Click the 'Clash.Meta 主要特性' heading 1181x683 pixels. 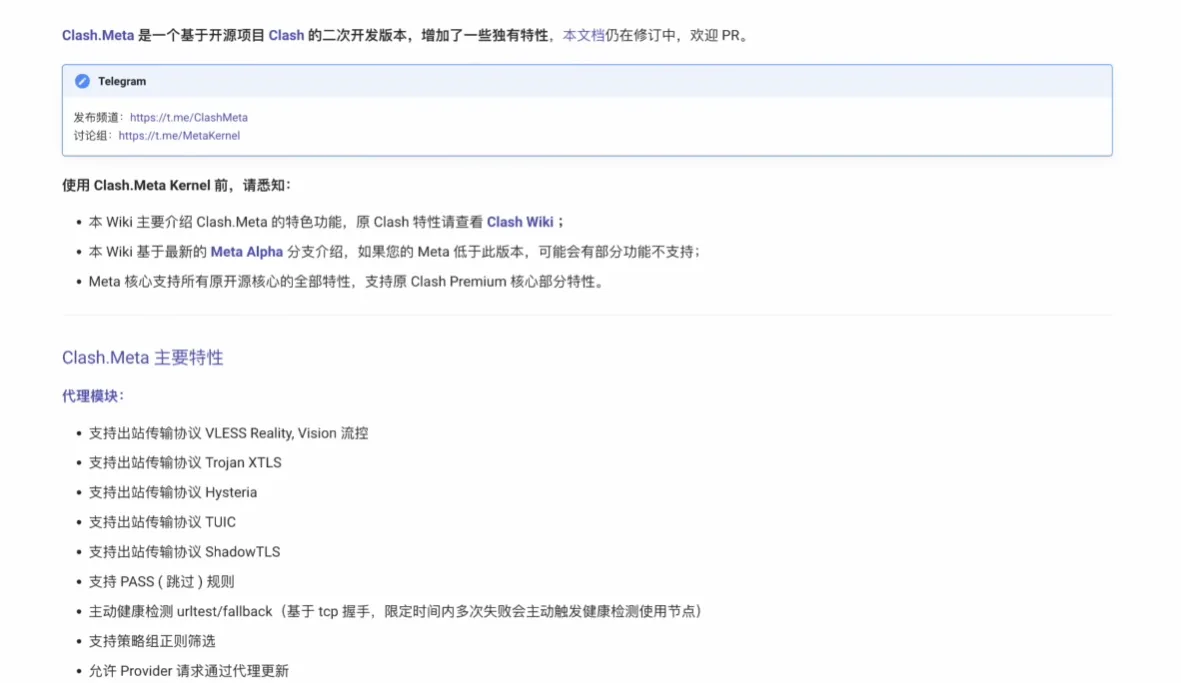click(142, 357)
